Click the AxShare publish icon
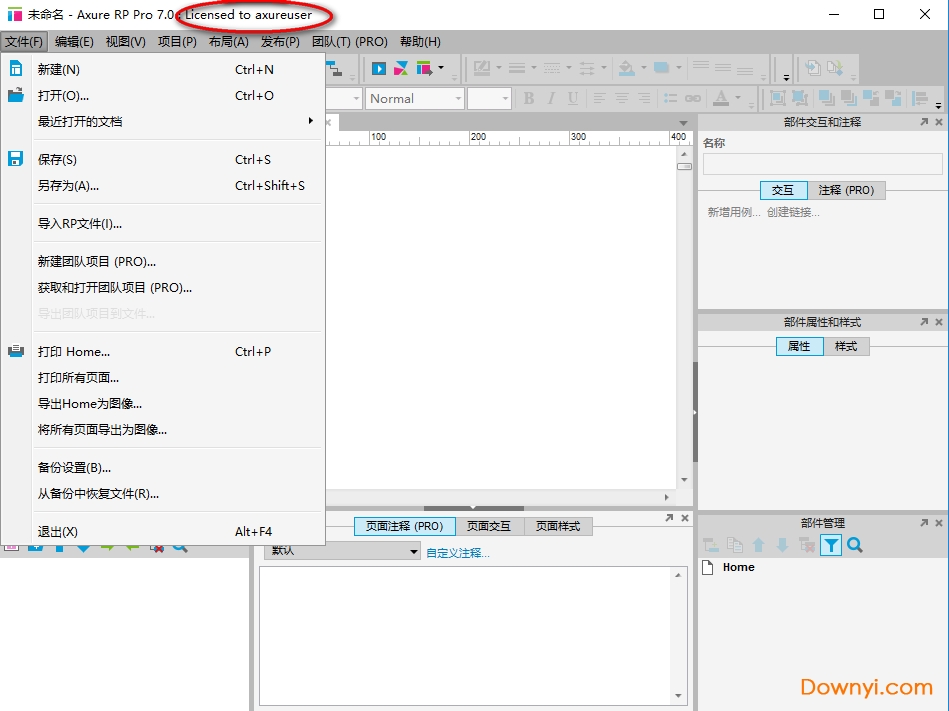This screenshot has height=711, width=949. coord(401,68)
